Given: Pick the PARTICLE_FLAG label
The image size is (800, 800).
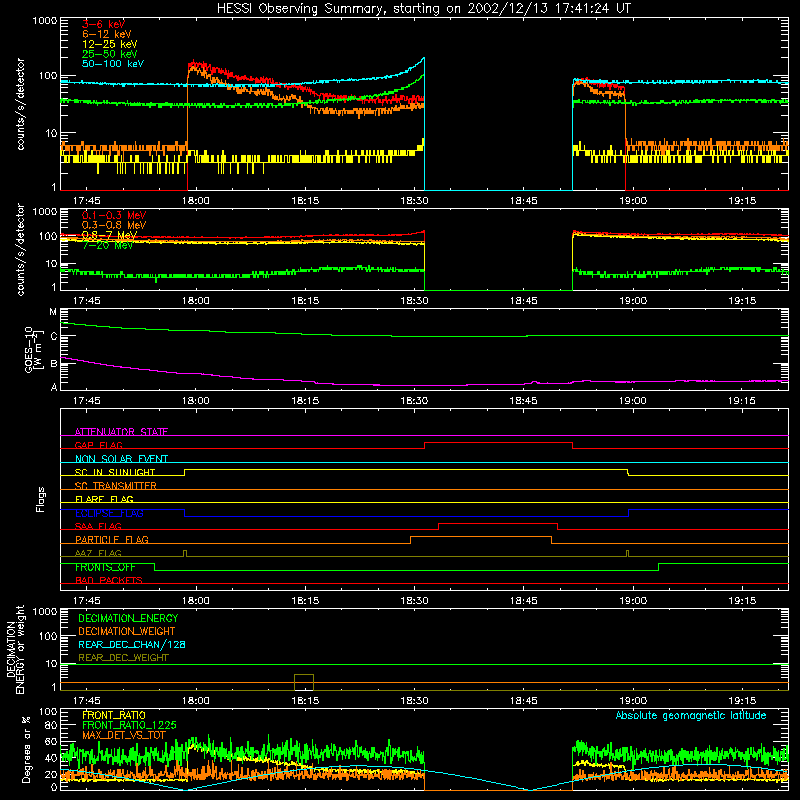Looking at the screenshot, I should (112, 539).
